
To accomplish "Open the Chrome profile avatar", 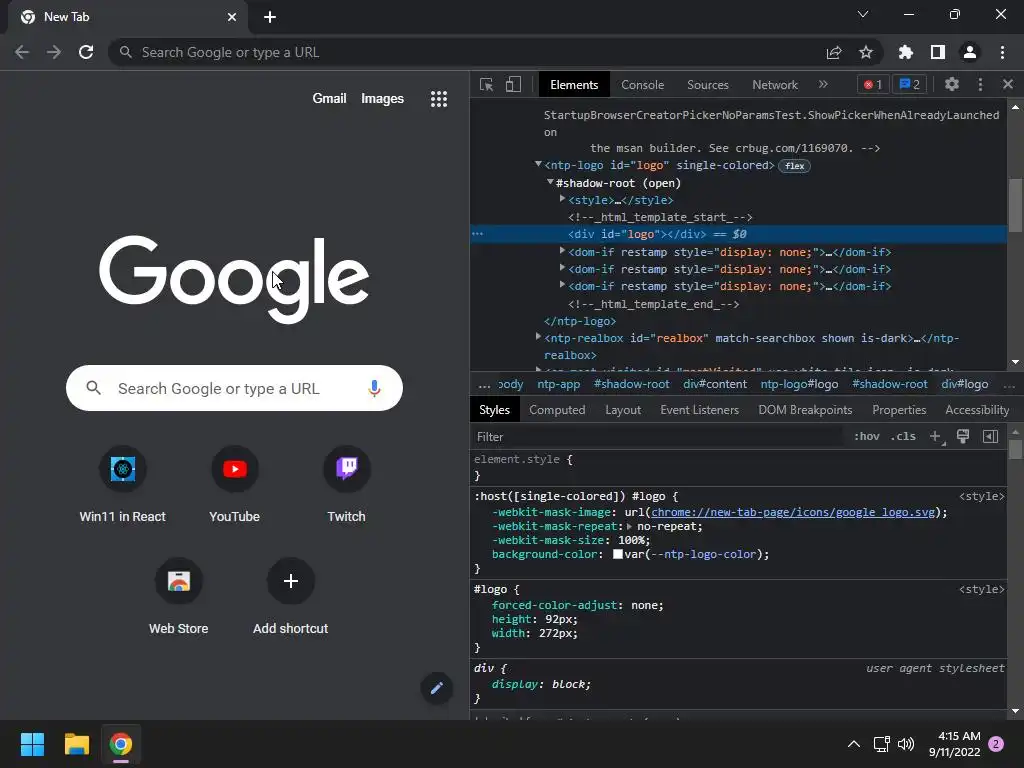I will tap(970, 52).
